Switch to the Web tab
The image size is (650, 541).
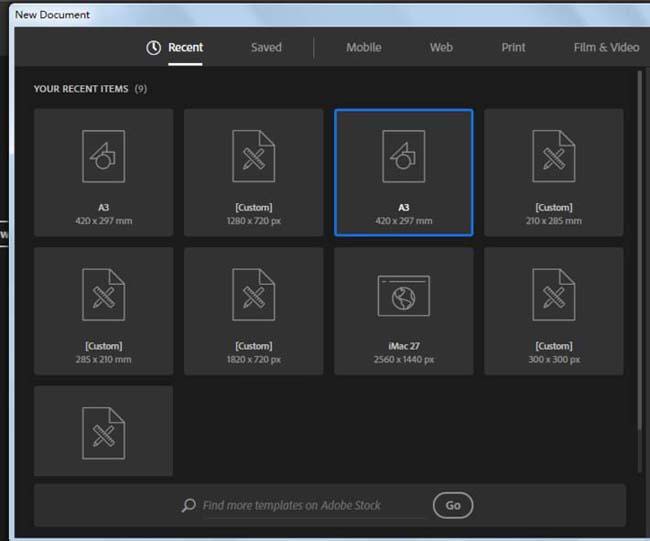tap(441, 47)
